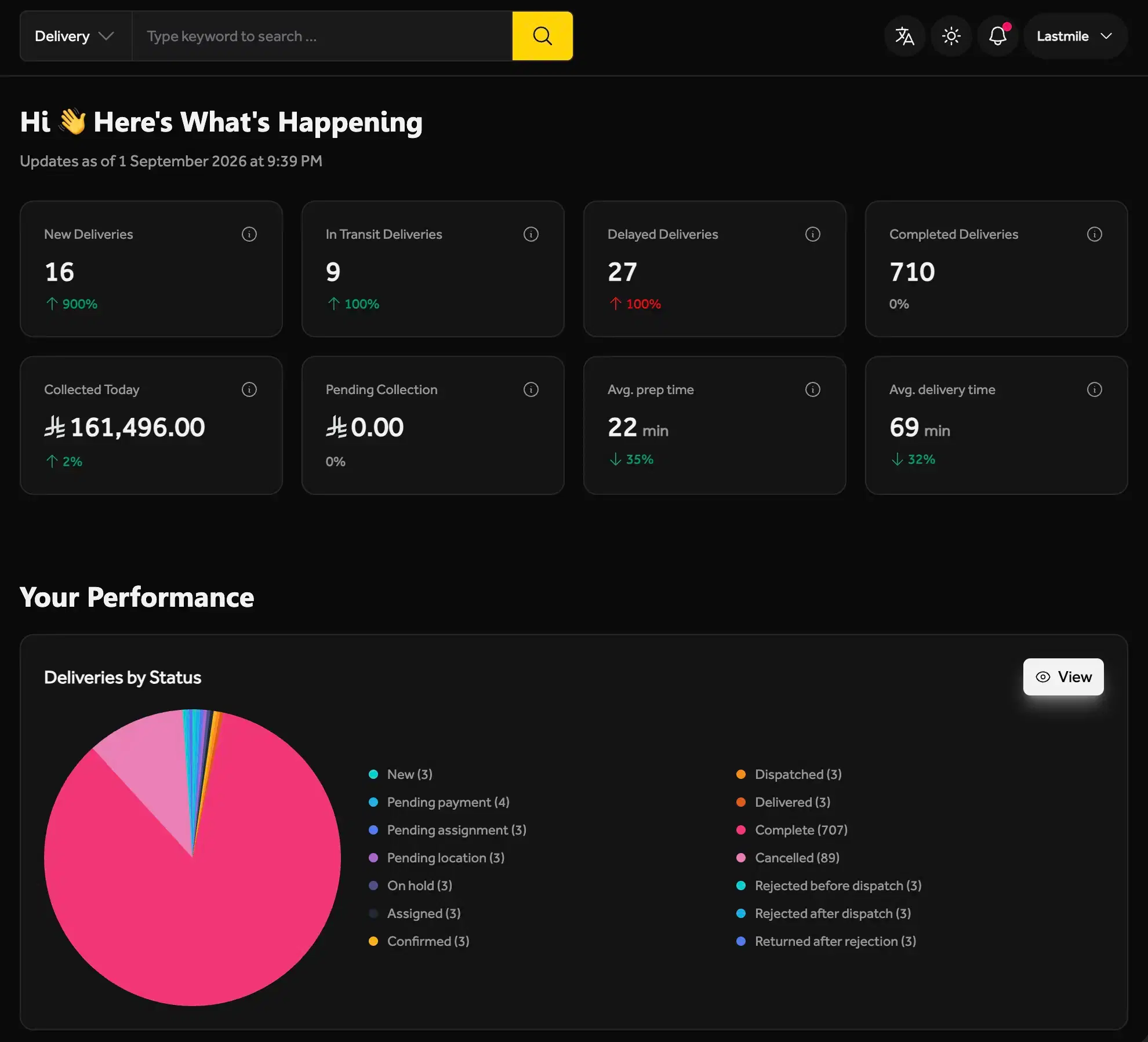Click the yellow search magnifier button
The height and width of the screenshot is (1042, 1148).
(542, 36)
